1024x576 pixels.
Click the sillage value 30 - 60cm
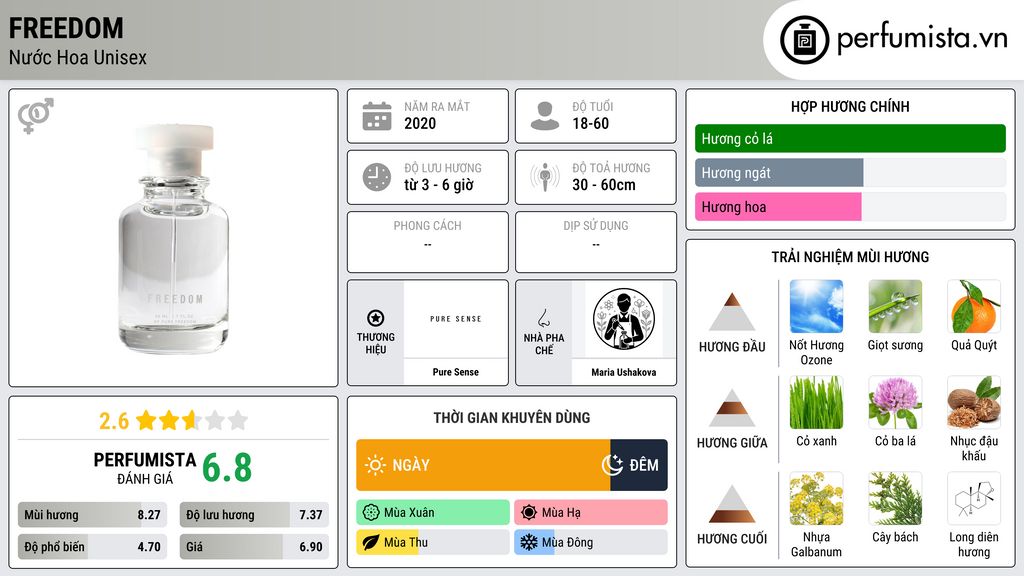(x=603, y=185)
